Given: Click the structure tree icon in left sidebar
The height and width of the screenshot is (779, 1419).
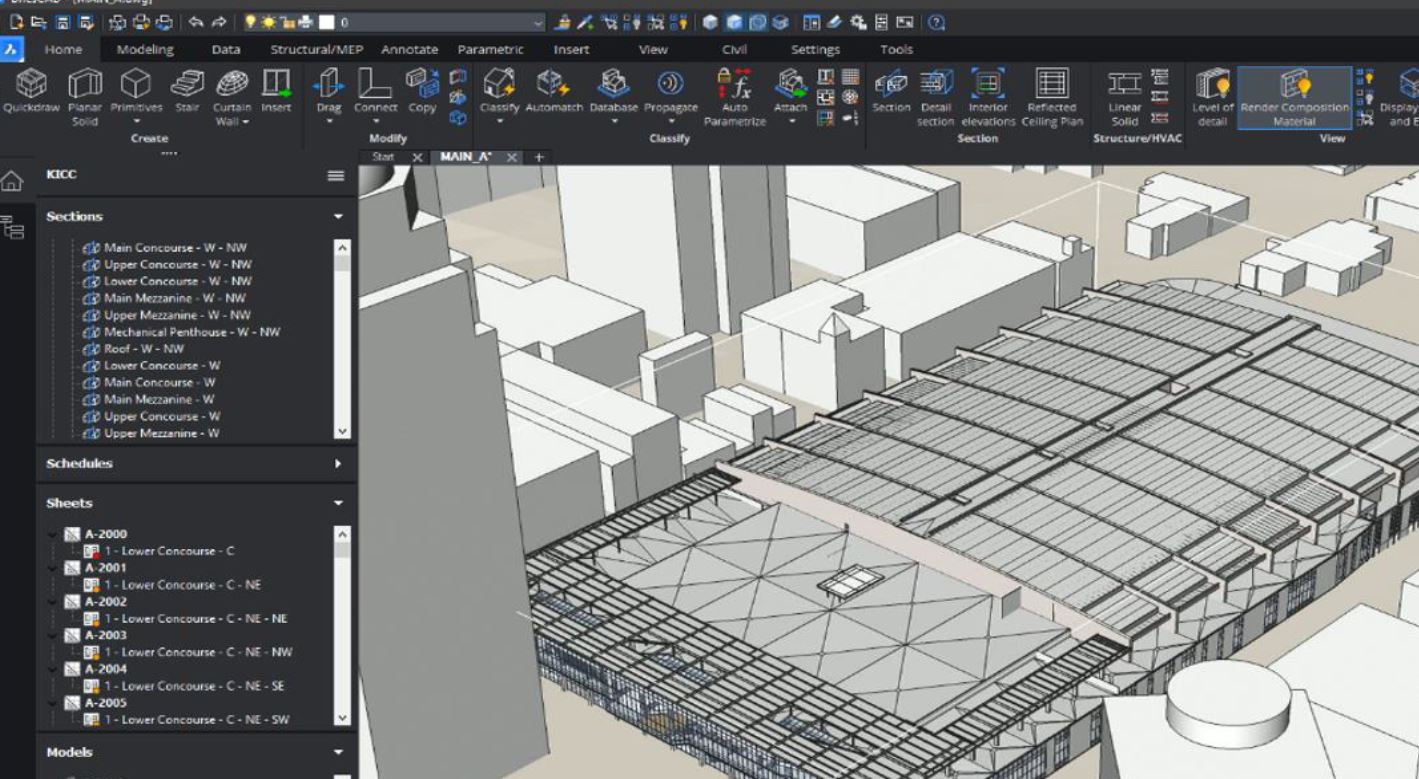Looking at the screenshot, I should (x=13, y=227).
